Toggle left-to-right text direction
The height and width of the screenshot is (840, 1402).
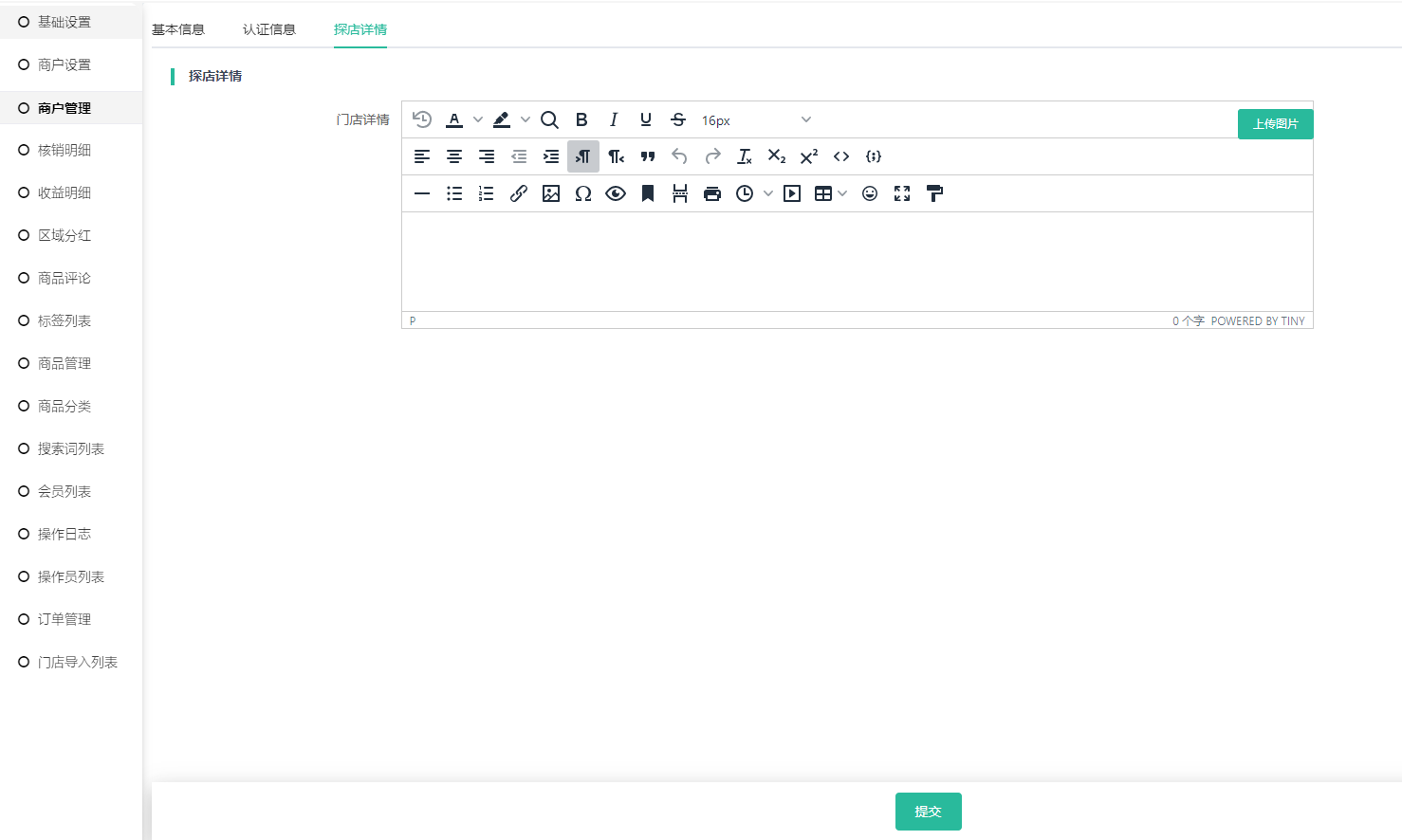583,156
